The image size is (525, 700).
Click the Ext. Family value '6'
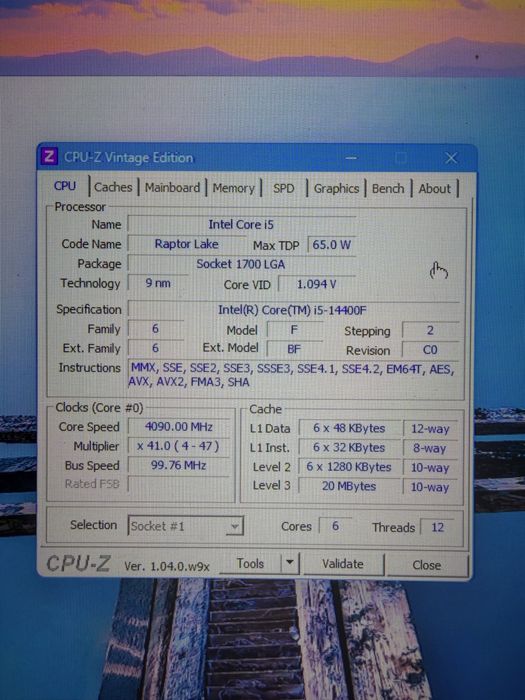point(155,348)
